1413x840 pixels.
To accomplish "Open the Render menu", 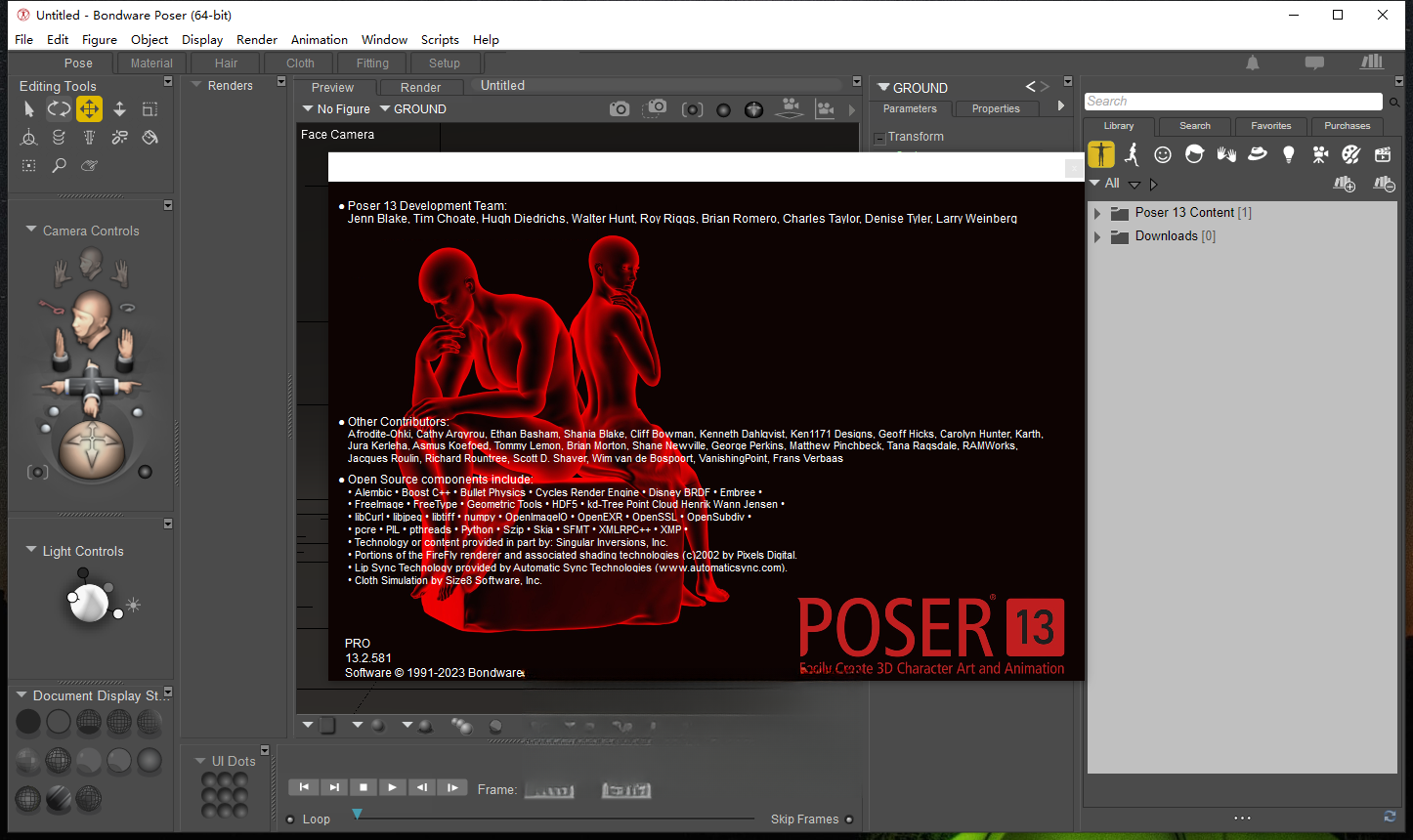I will pyautogui.click(x=257, y=39).
